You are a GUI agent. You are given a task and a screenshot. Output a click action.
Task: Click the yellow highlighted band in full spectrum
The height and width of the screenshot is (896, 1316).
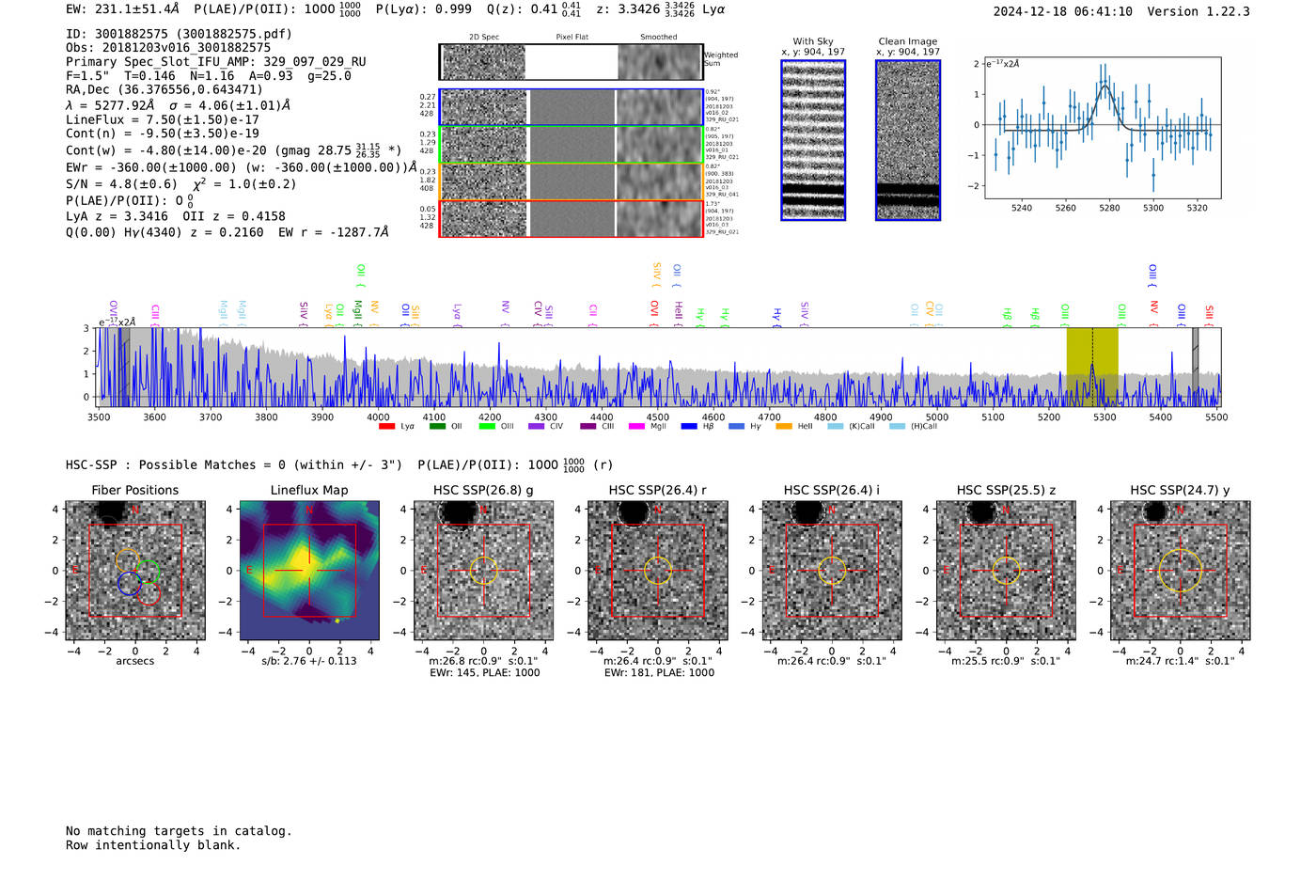pos(1092,367)
